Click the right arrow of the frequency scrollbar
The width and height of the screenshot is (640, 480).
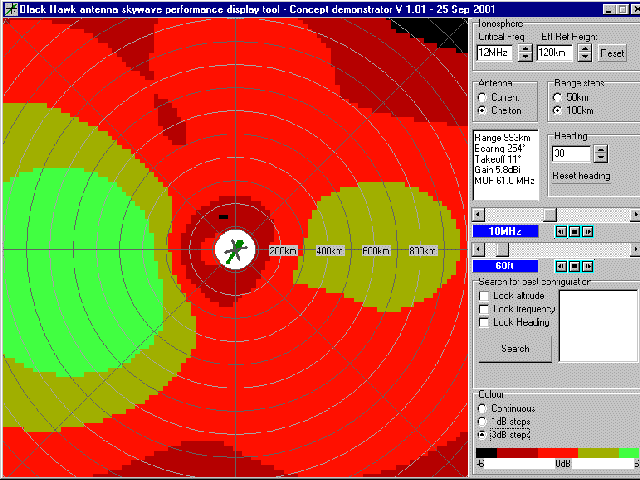pyautogui.click(x=635, y=214)
